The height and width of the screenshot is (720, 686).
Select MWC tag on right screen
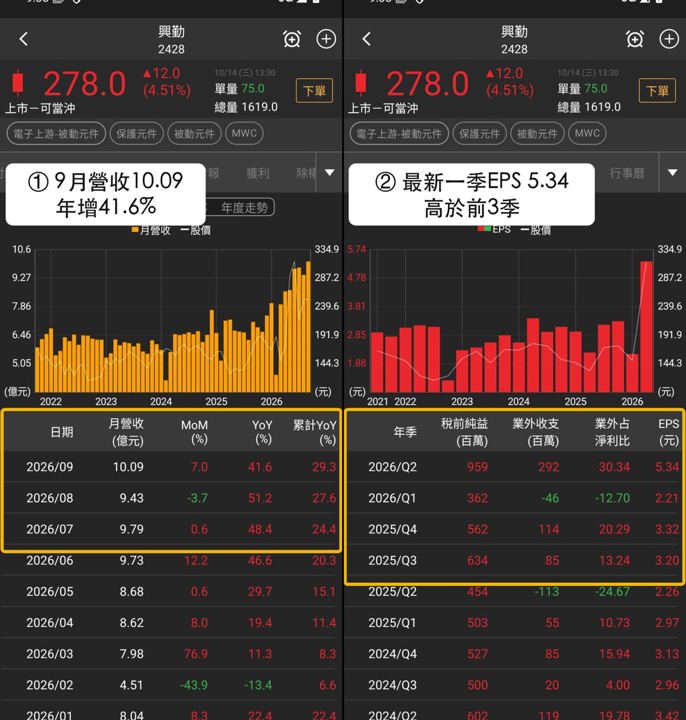coord(587,134)
